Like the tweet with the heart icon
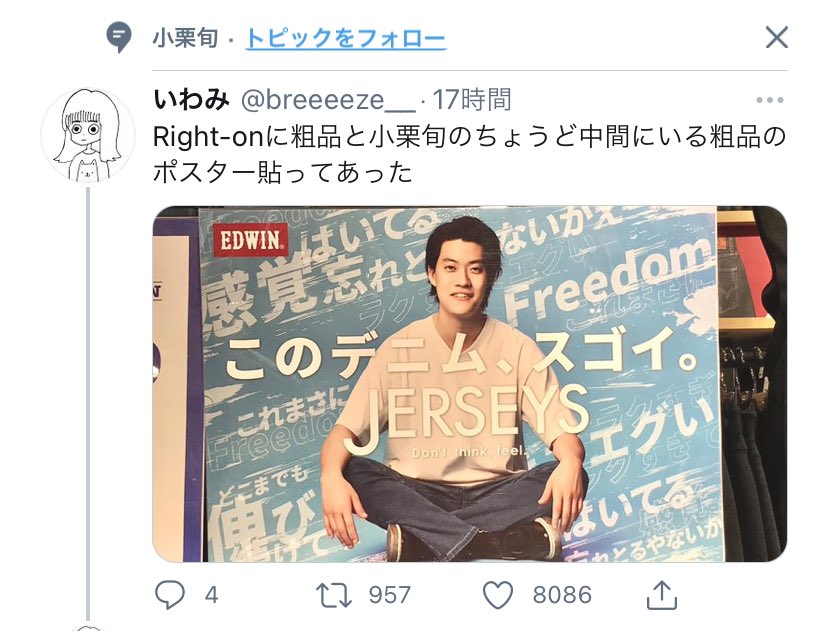Image resolution: width=828 pixels, height=631 pixels. point(498,595)
